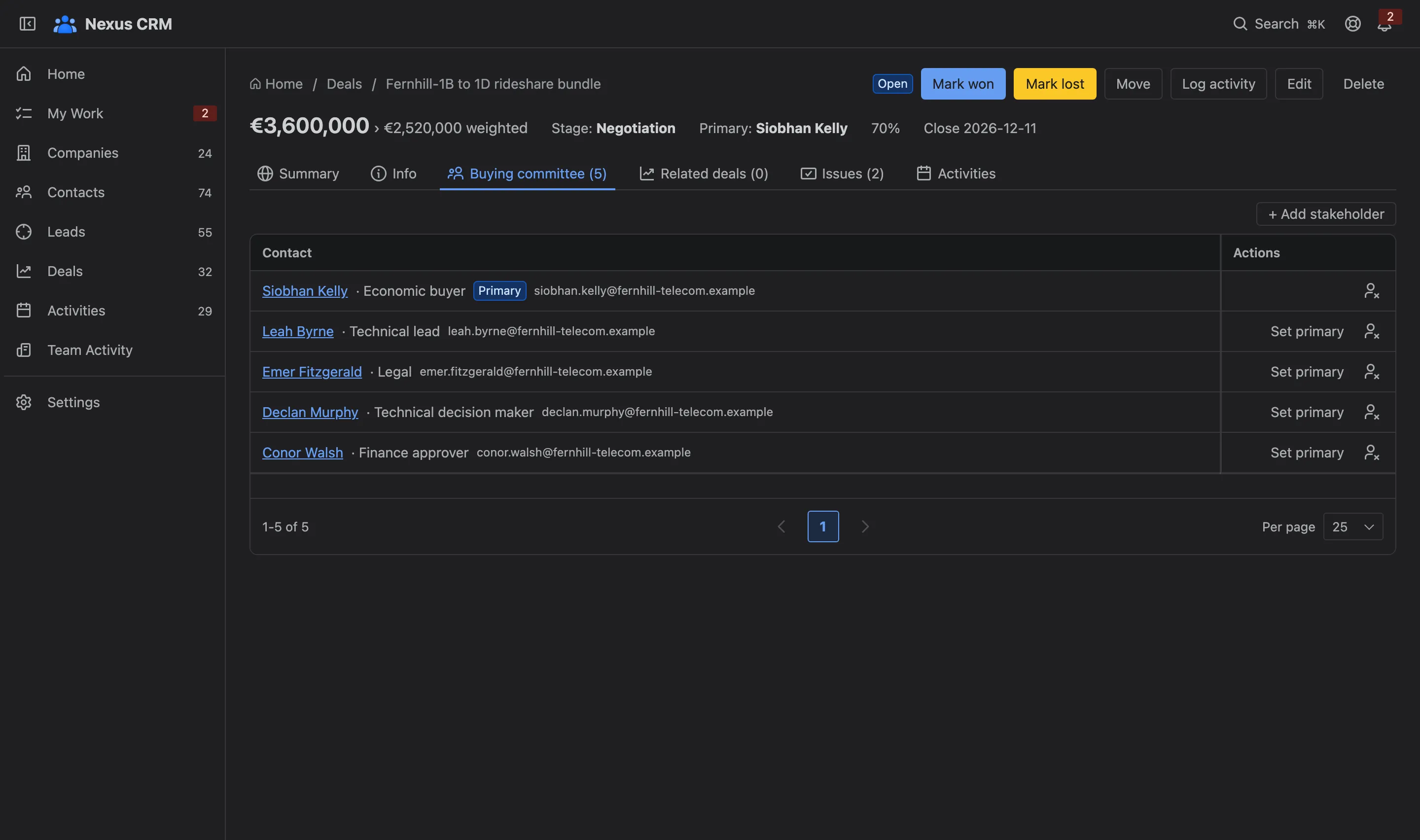
Task: Remove Siobhan Kelly from committee
Action: click(x=1371, y=291)
